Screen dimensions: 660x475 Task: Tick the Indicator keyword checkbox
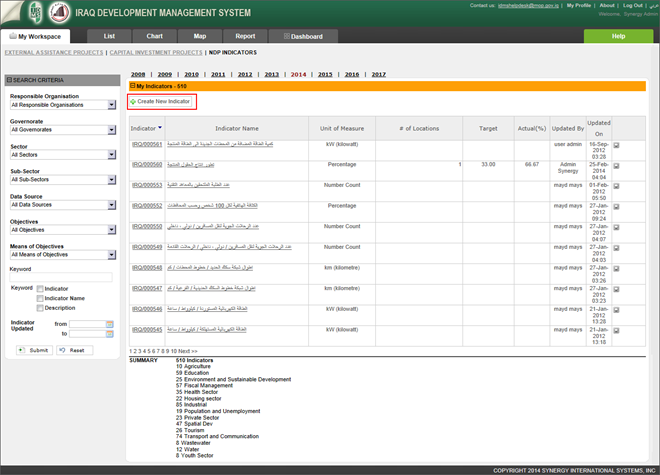pos(40,289)
